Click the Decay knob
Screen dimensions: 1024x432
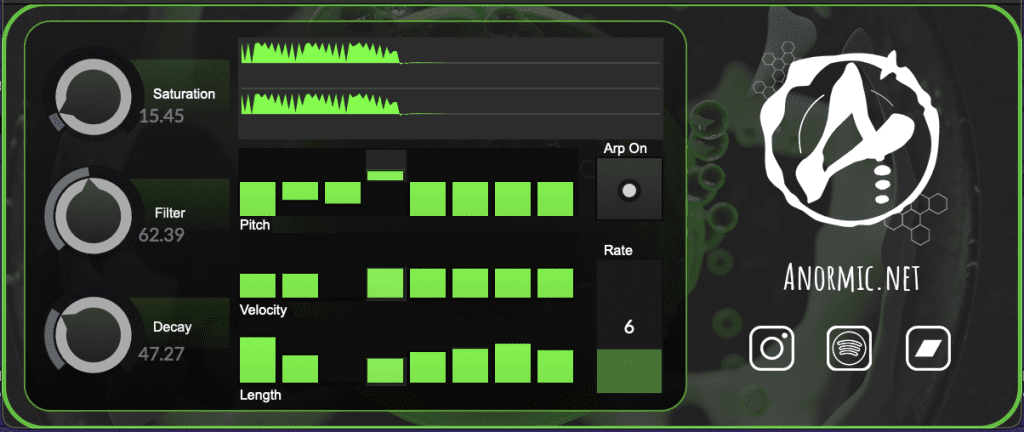[93, 335]
